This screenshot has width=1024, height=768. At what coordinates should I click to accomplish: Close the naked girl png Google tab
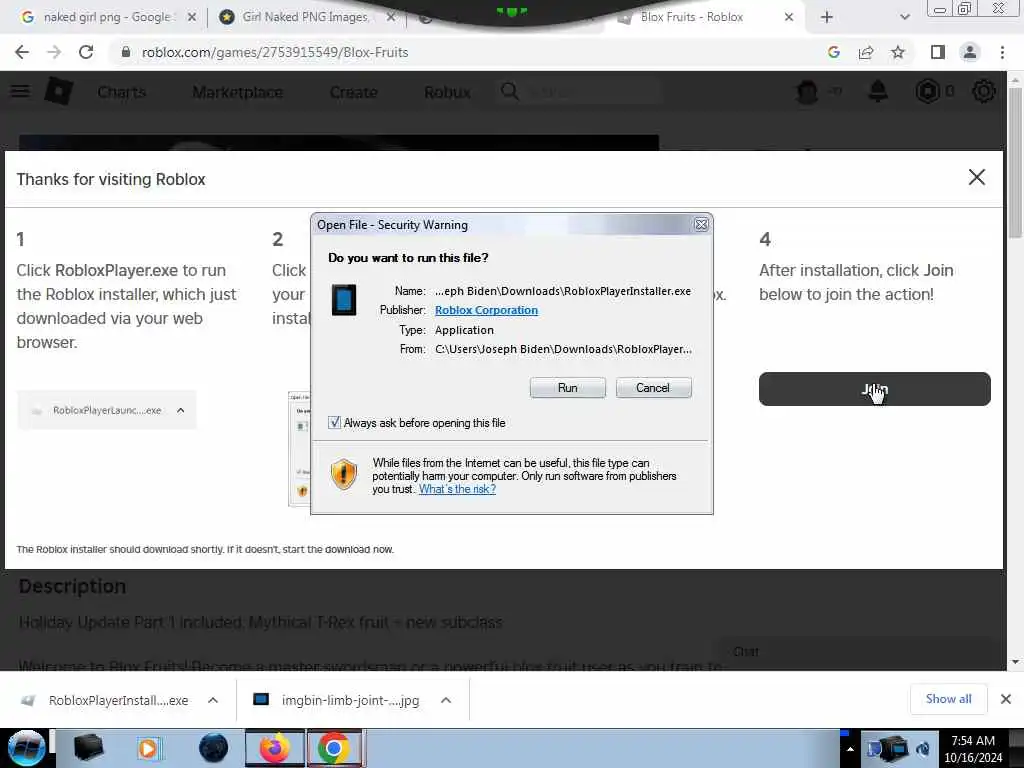click(191, 17)
